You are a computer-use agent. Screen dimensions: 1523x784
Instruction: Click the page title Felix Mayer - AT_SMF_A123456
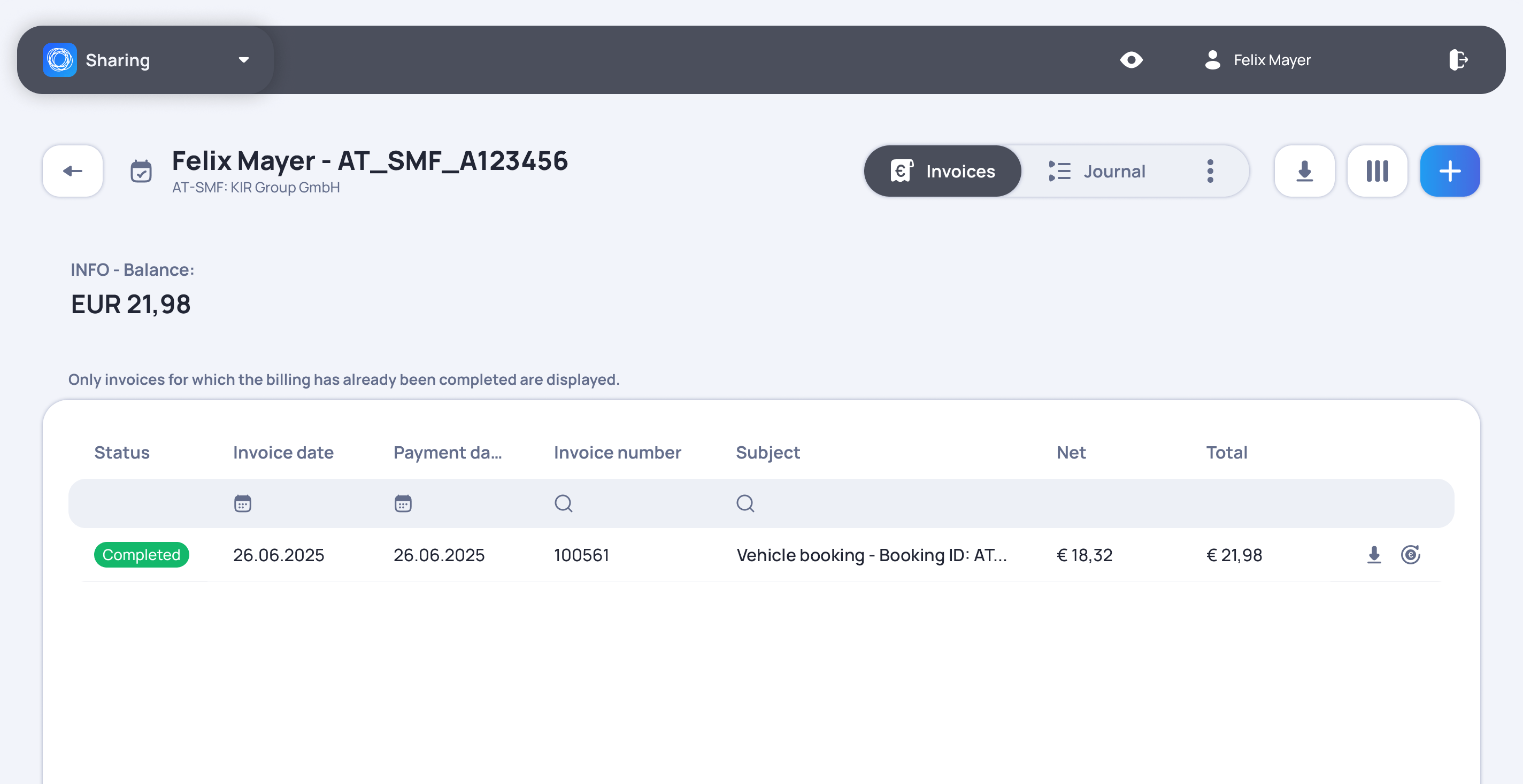tap(370, 161)
